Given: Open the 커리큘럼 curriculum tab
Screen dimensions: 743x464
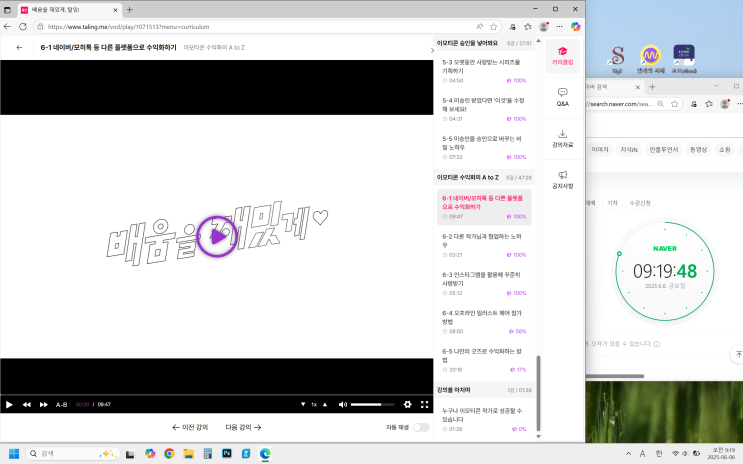Looking at the screenshot, I should coord(562,56).
